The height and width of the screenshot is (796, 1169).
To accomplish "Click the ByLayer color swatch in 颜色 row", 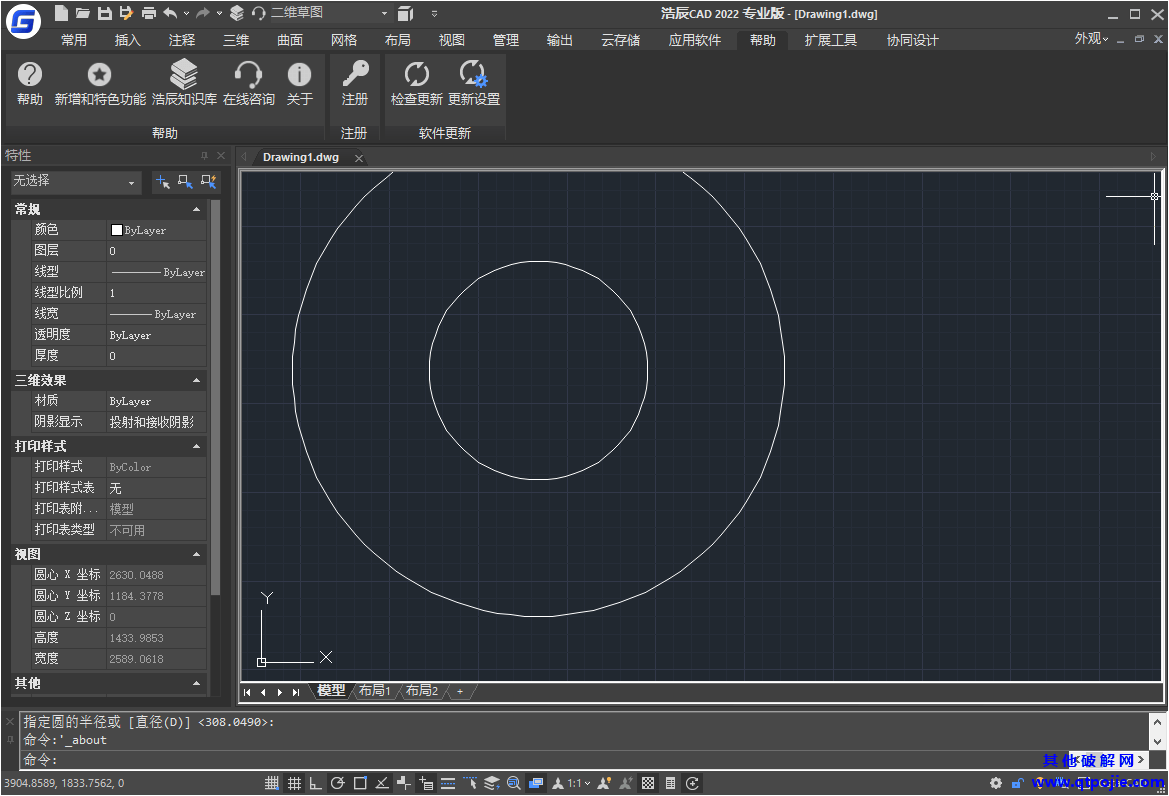I will pyautogui.click(x=116, y=230).
